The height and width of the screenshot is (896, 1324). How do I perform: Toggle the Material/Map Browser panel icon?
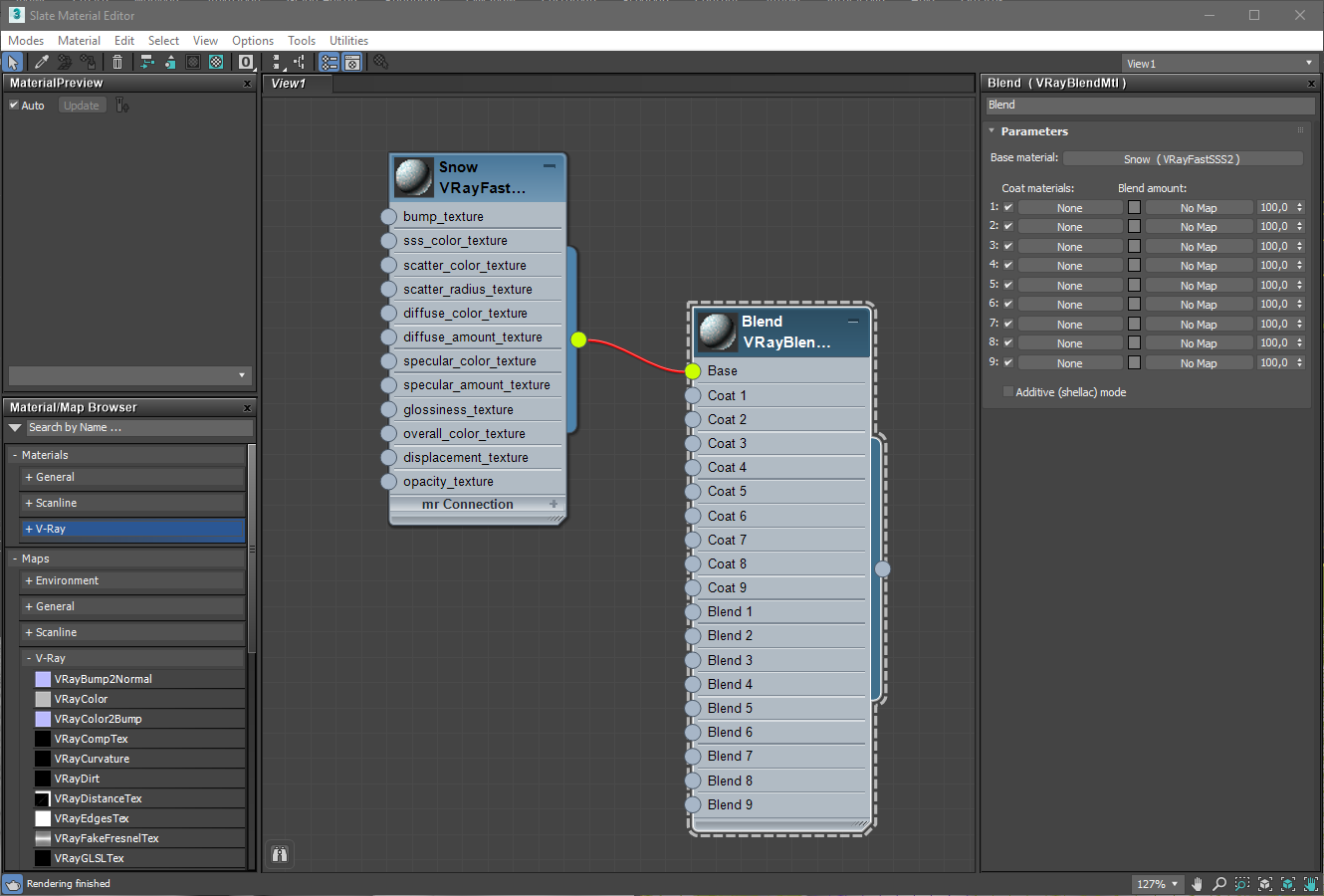[330, 63]
